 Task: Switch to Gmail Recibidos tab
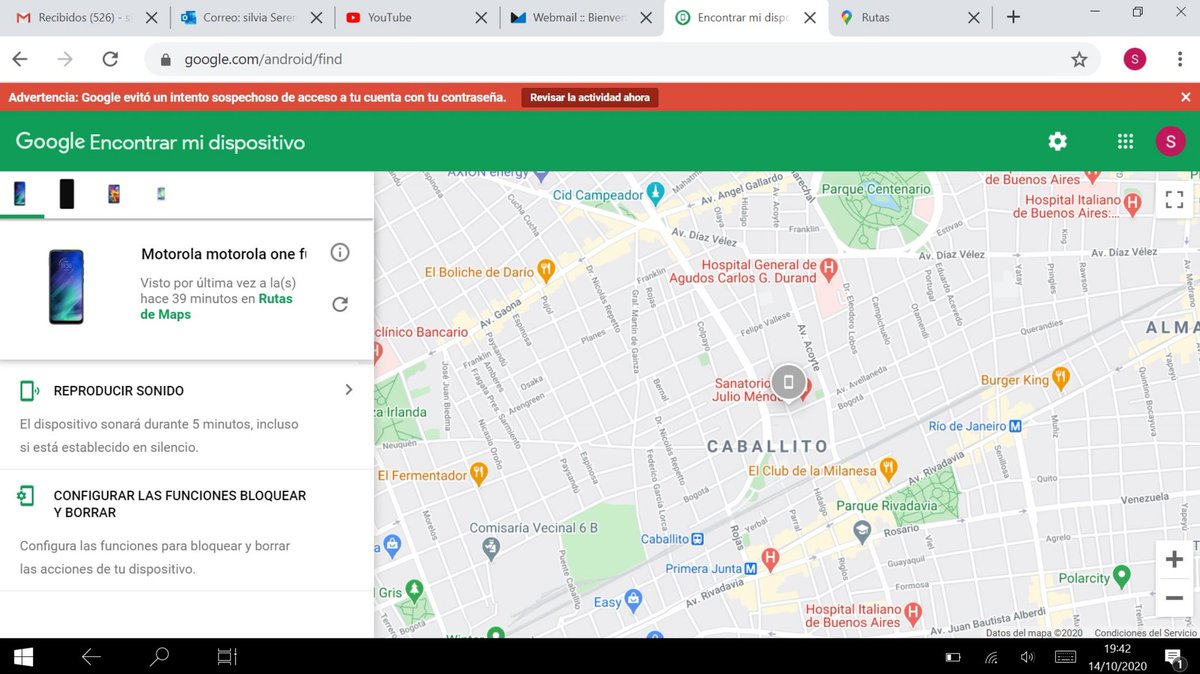click(84, 17)
